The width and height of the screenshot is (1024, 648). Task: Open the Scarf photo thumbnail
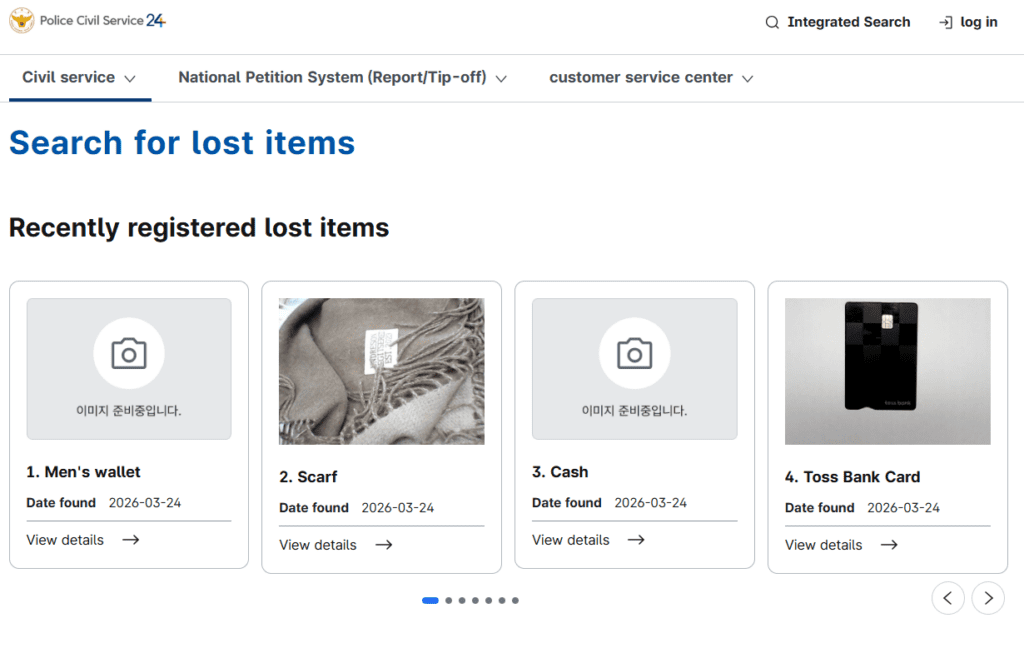click(x=382, y=371)
